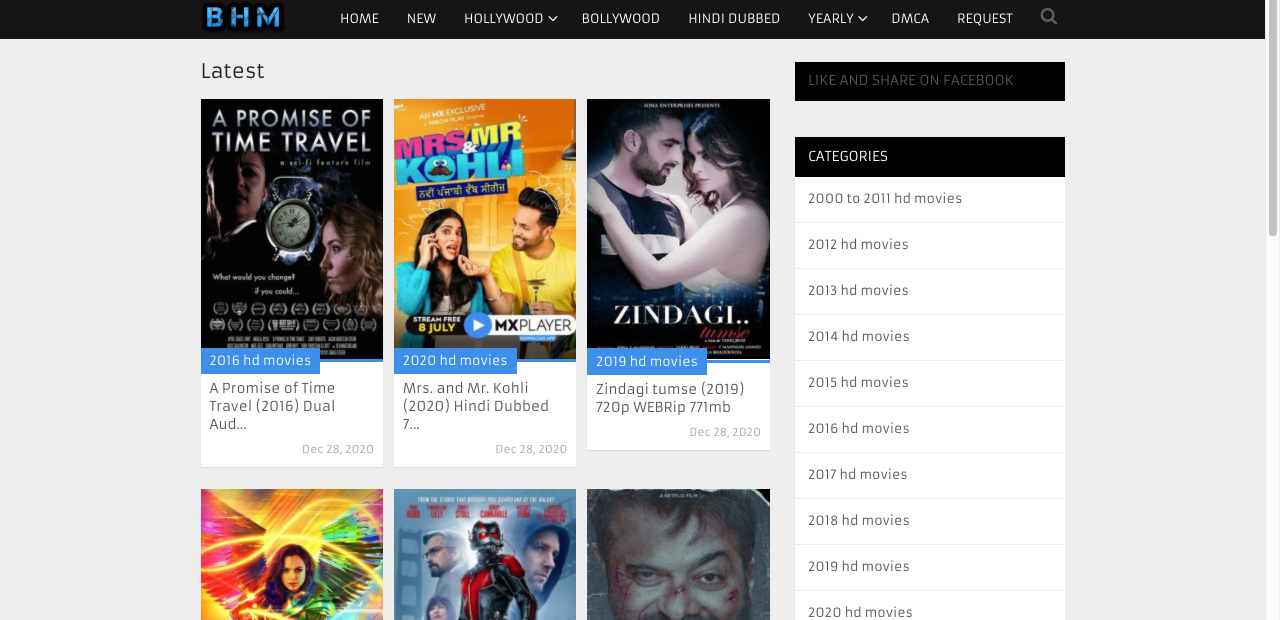Go to HOME in navigation bar
This screenshot has width=1280, height=620.
point(359,19)
